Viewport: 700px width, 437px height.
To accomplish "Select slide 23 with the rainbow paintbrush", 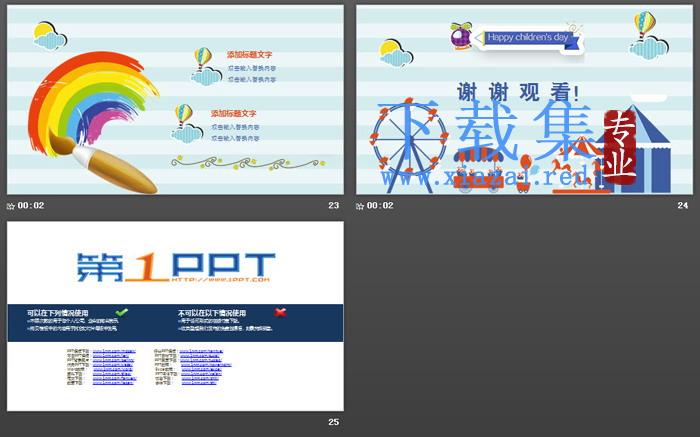I will (175, 100).
